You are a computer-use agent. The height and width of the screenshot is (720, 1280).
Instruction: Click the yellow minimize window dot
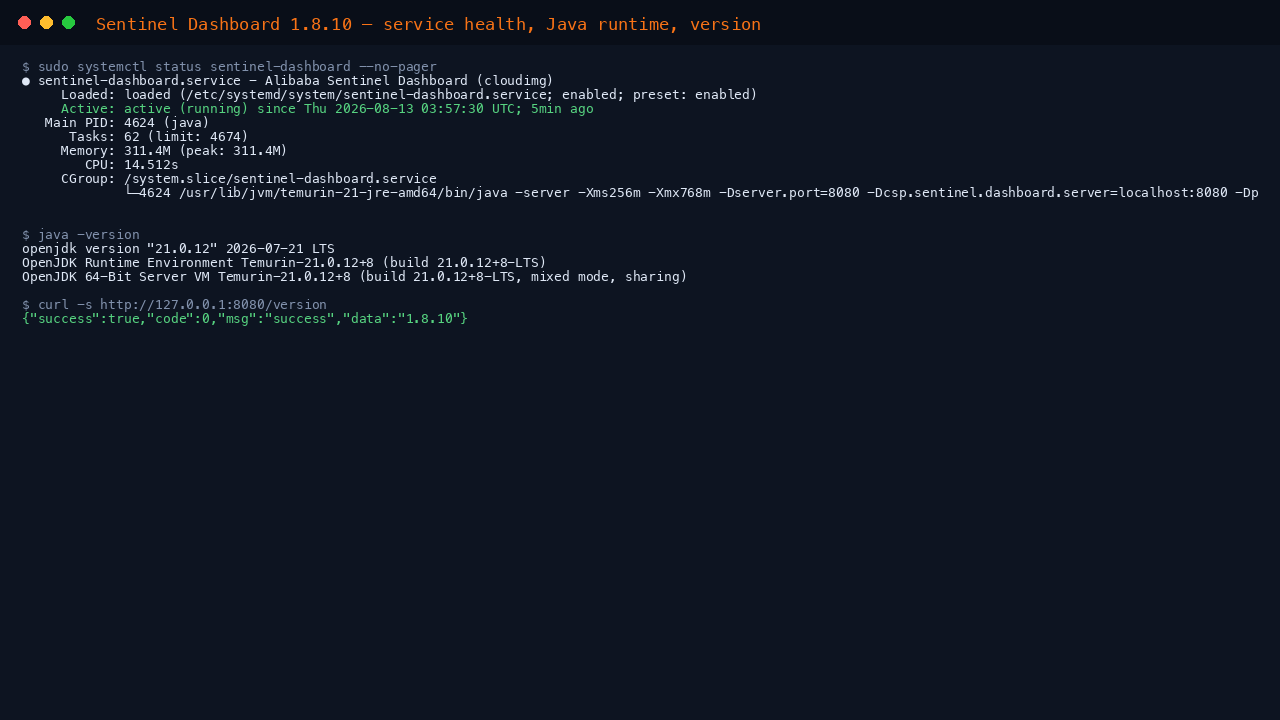click(47, 23)
